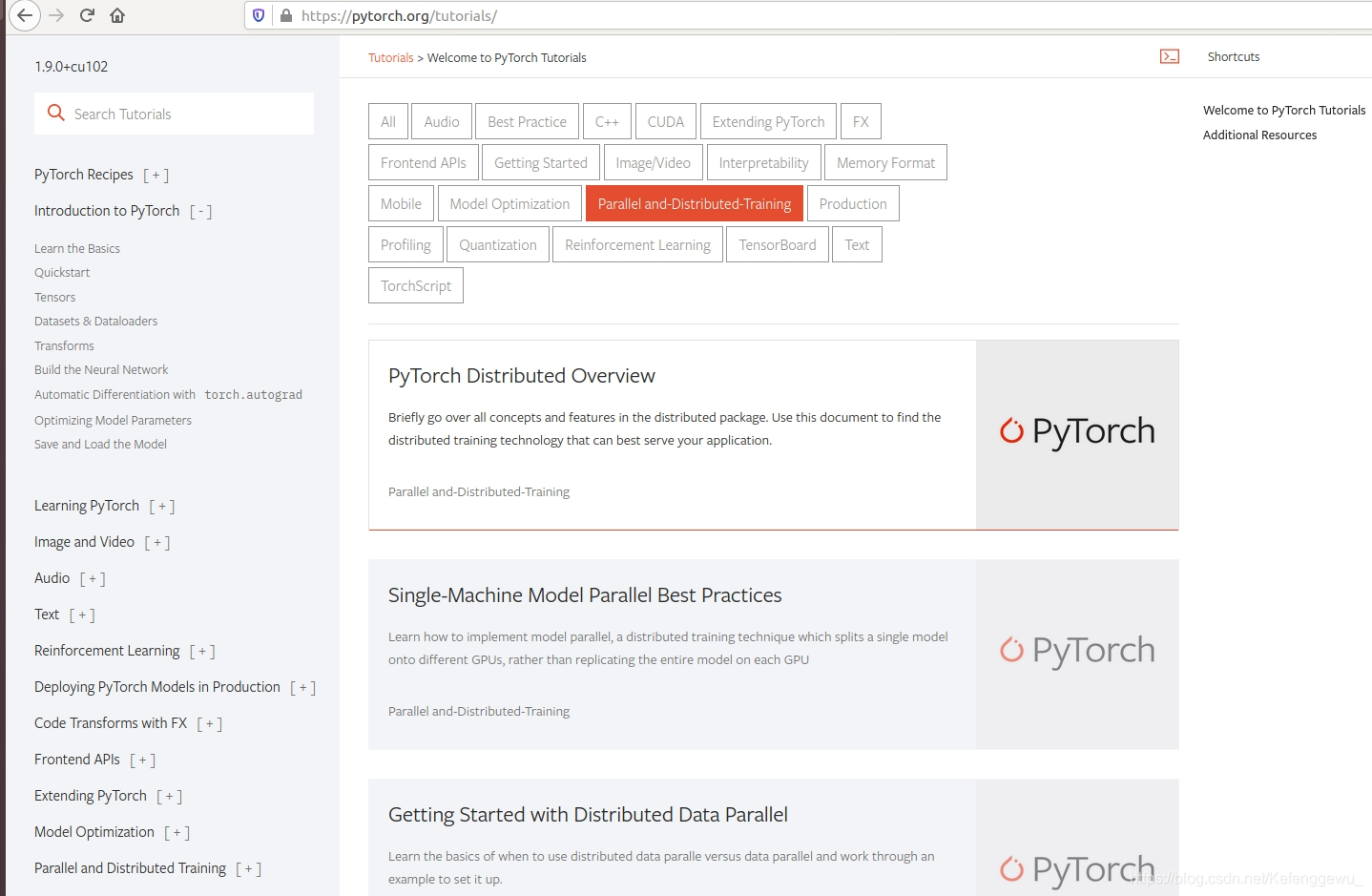
Task: Filter by Memory Format tag
Action: point(885,162)
